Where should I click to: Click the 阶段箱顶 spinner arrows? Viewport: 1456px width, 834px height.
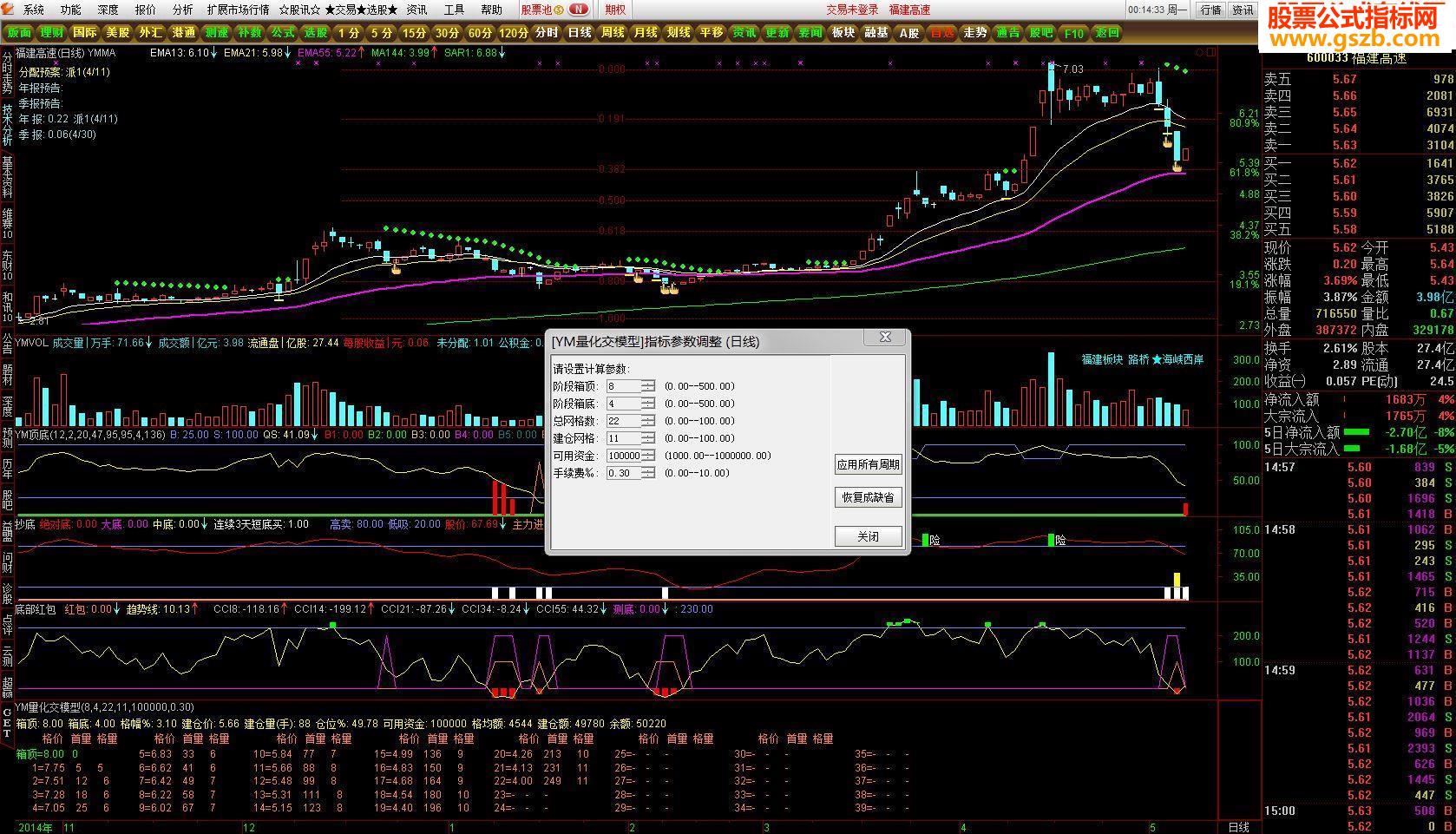point(648,386)
